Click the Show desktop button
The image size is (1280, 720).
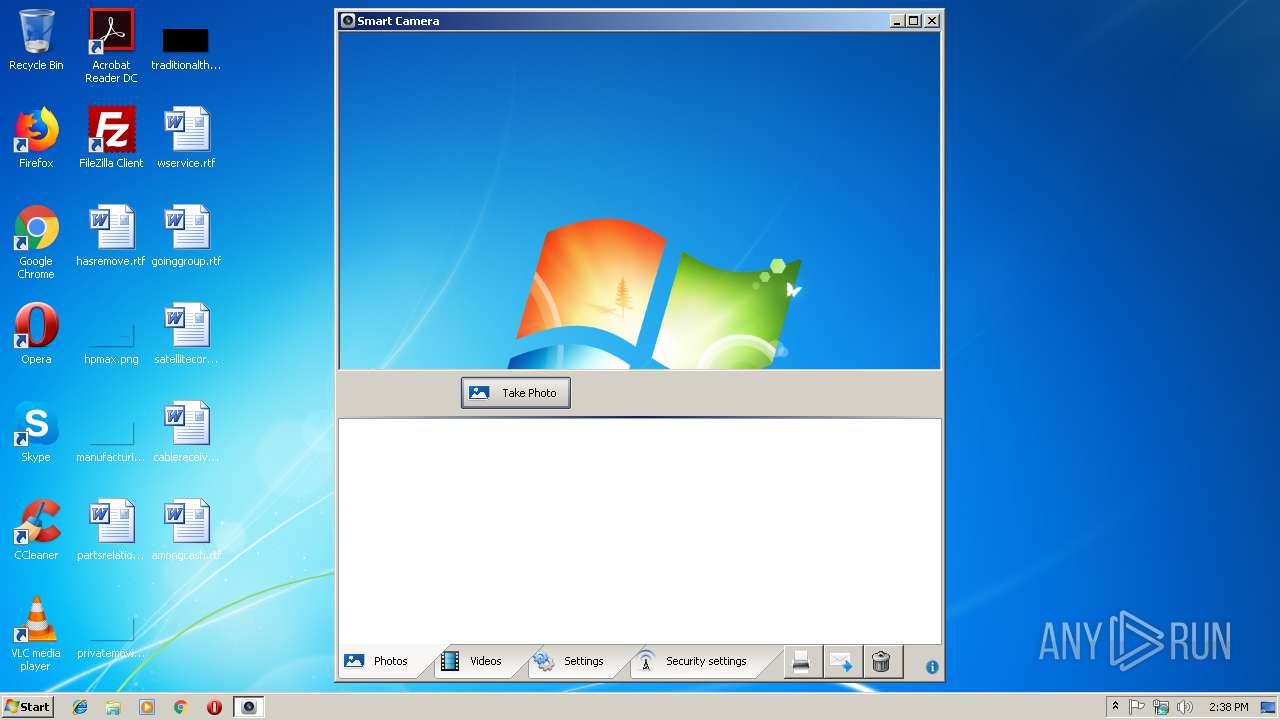click(x=1268, y=707)
